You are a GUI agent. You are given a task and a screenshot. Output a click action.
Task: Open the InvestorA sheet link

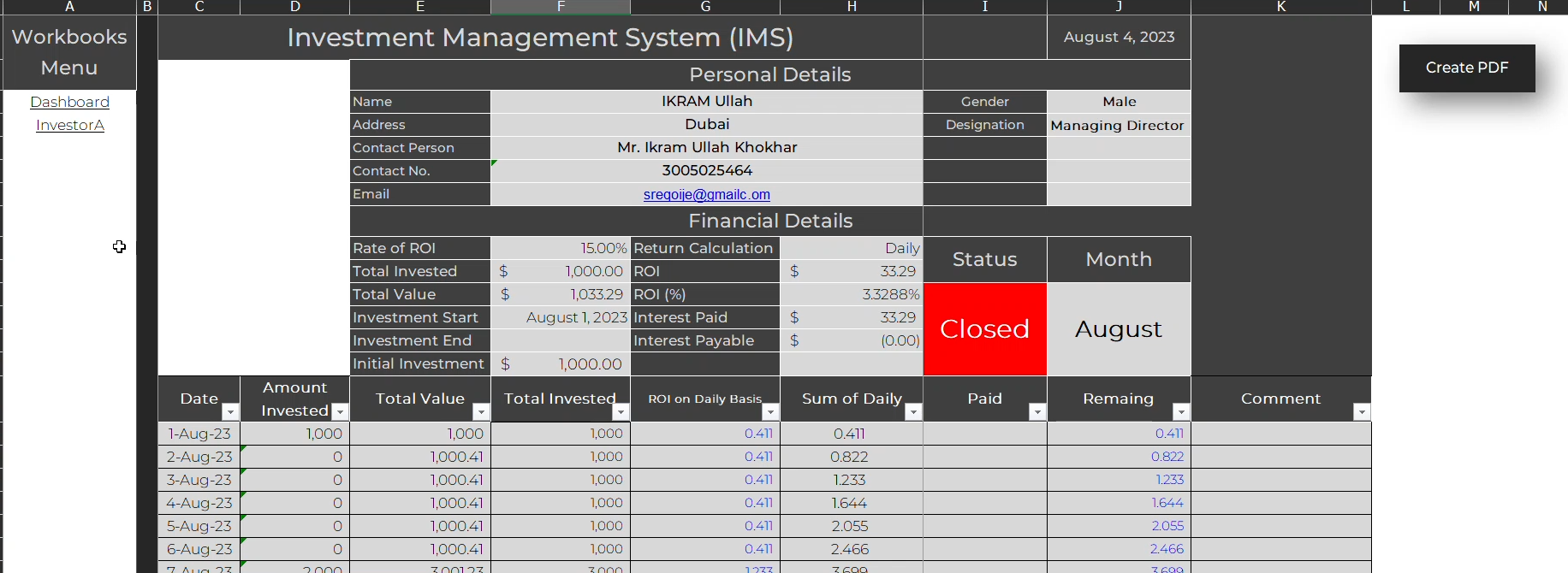tap(69, 125)
